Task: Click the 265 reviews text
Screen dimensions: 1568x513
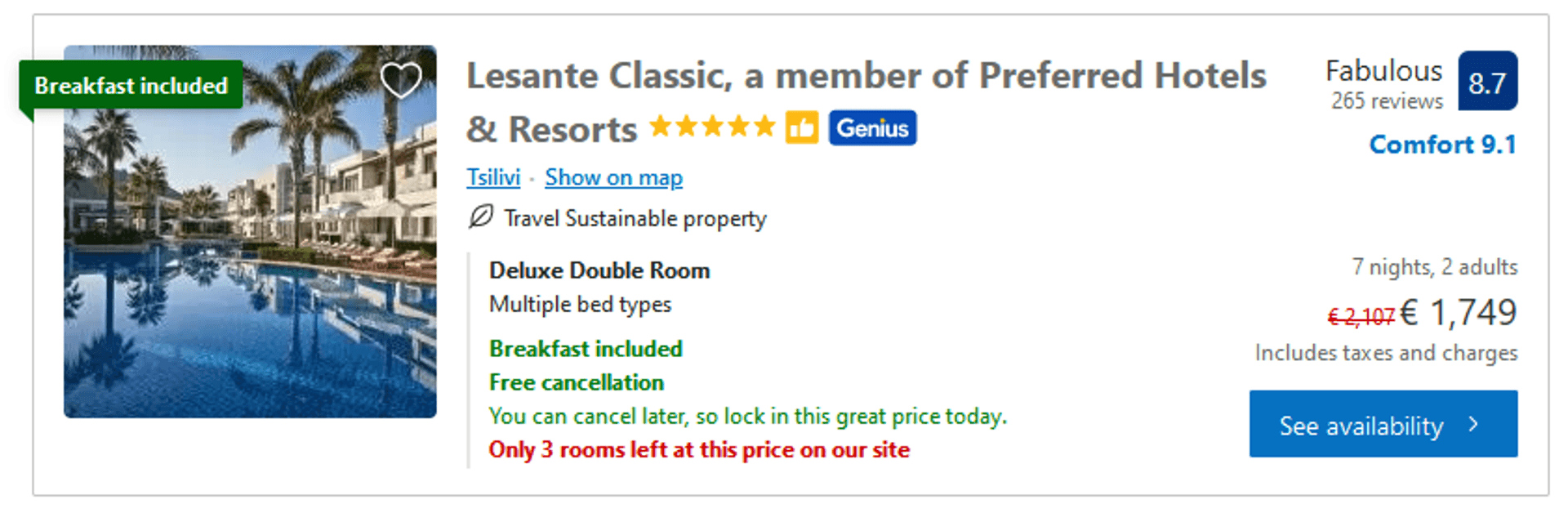Action: (x=1387, y=101)
